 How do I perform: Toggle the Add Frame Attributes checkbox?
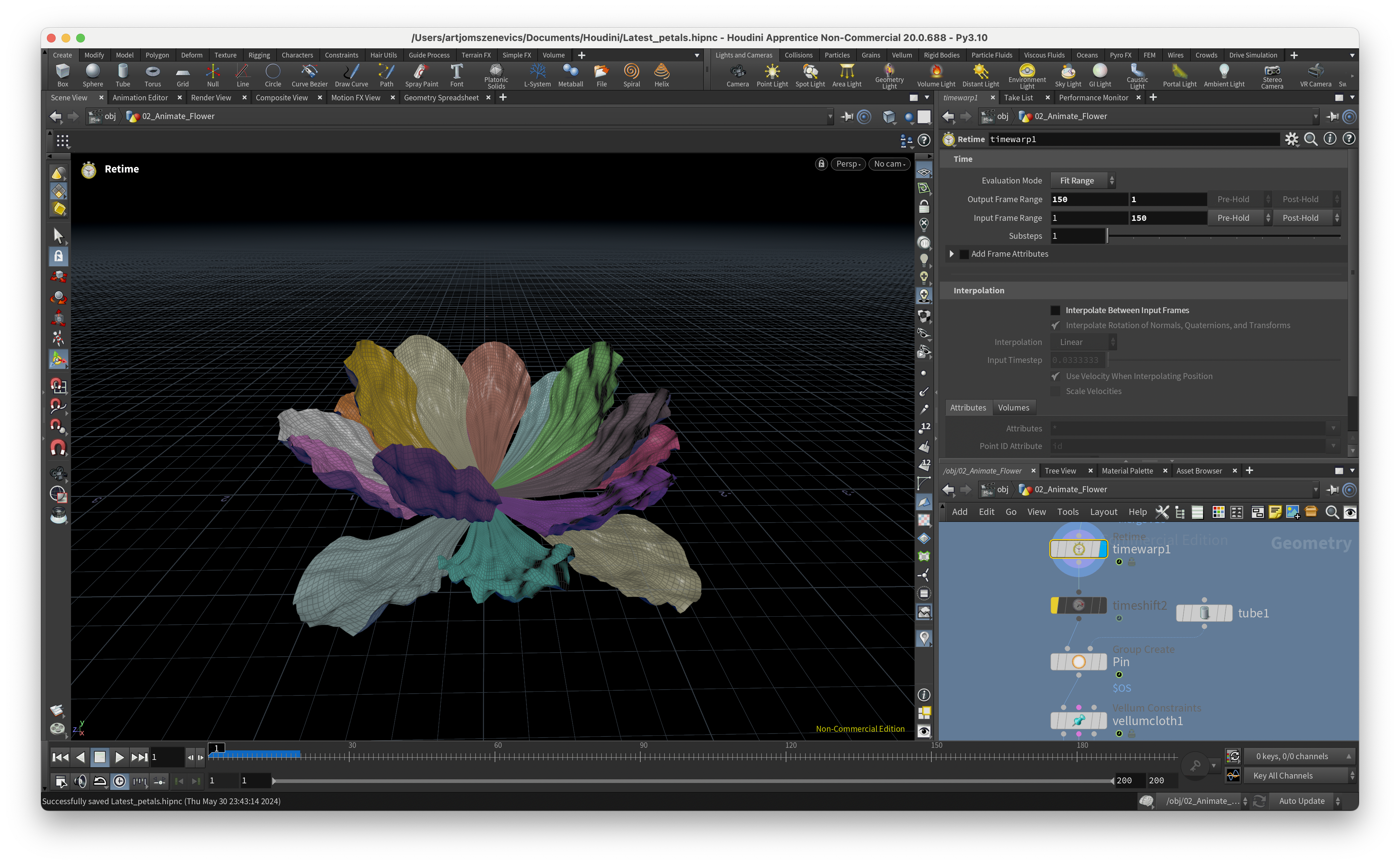click(964, 254)
